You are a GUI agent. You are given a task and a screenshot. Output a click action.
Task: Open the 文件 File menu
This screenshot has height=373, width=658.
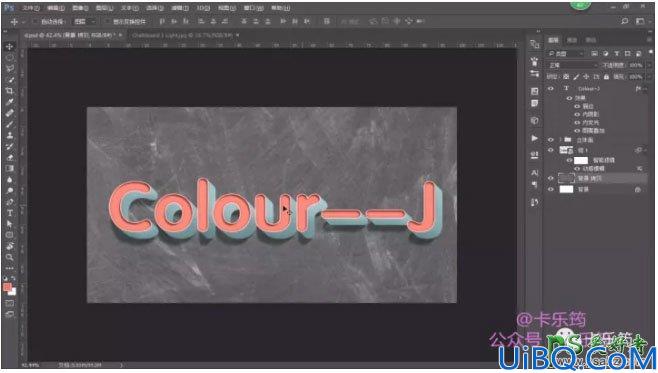31,8
